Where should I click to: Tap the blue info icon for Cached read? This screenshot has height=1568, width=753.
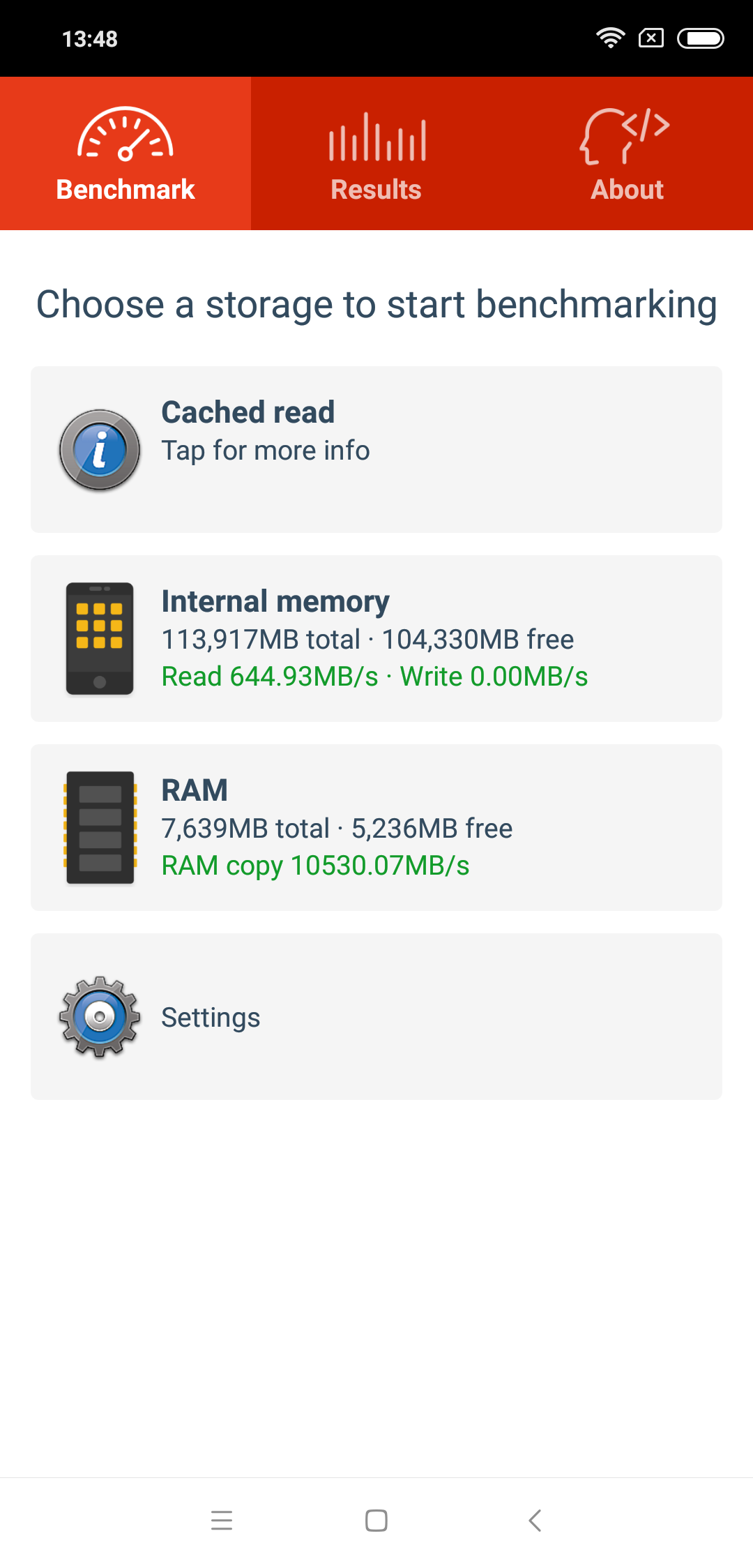[100, 450]
